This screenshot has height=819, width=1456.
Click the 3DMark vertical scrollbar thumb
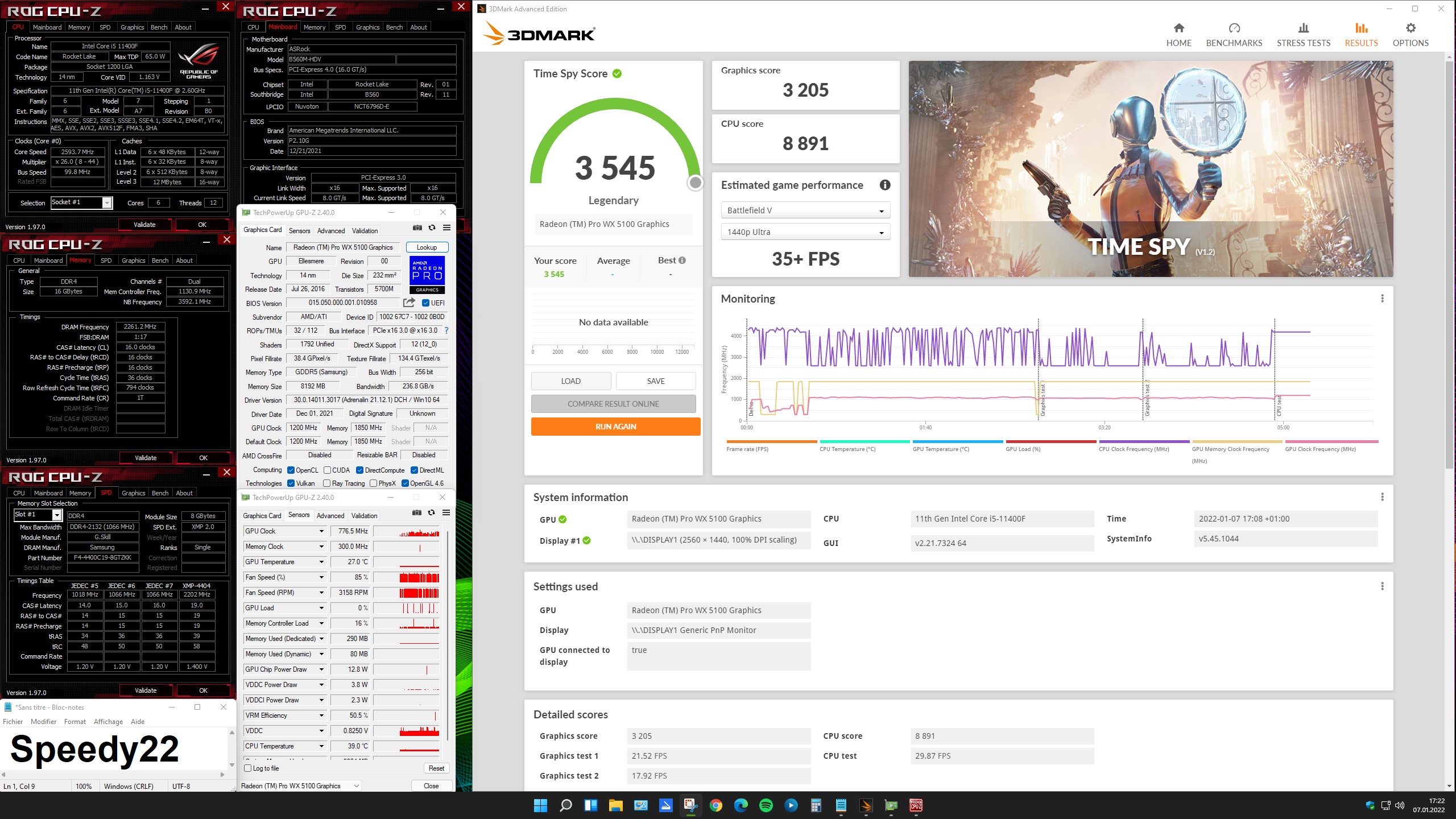[1449, 264]
